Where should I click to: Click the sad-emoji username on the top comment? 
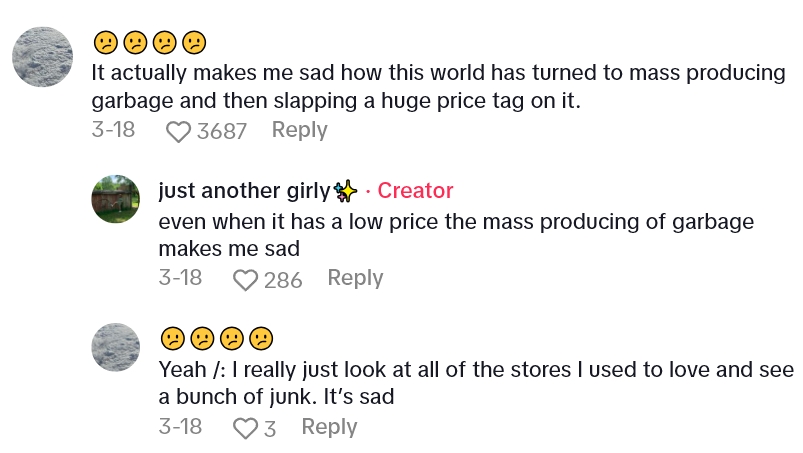149,43
